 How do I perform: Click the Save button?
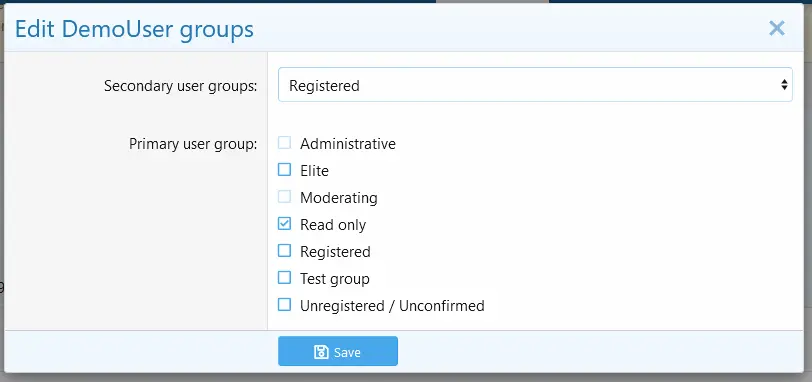pyautogui.click(x=338, y=351)
